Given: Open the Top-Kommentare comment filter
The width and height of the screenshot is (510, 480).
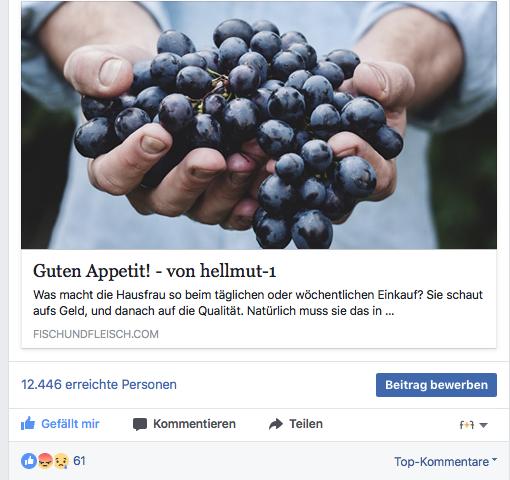Looking at the screenshot, I should click(442, 462).
